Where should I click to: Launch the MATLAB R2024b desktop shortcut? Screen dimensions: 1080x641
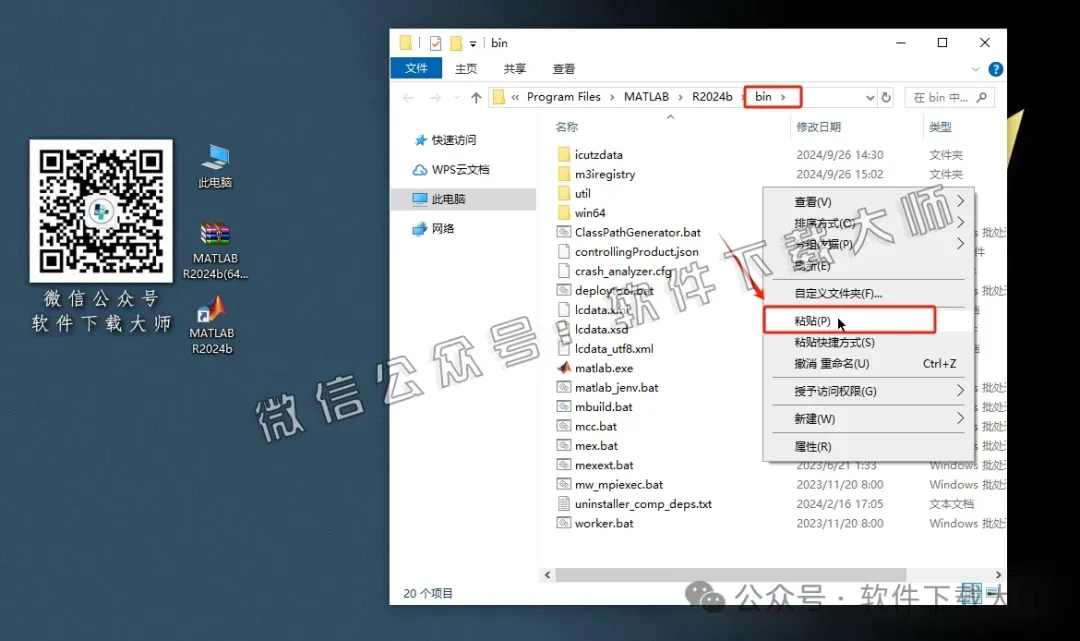212,325
